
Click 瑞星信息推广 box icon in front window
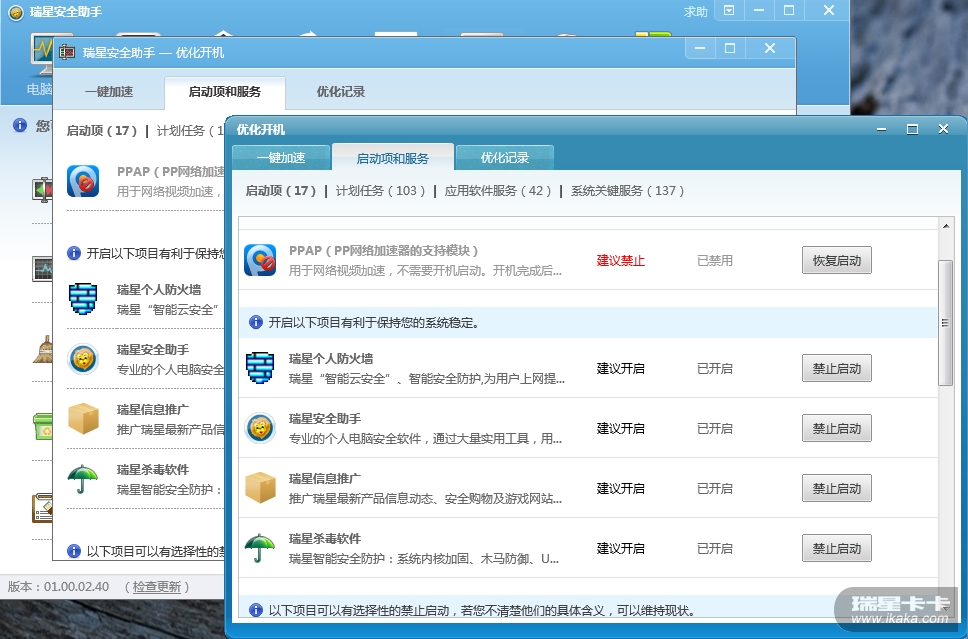pos(260,488)
